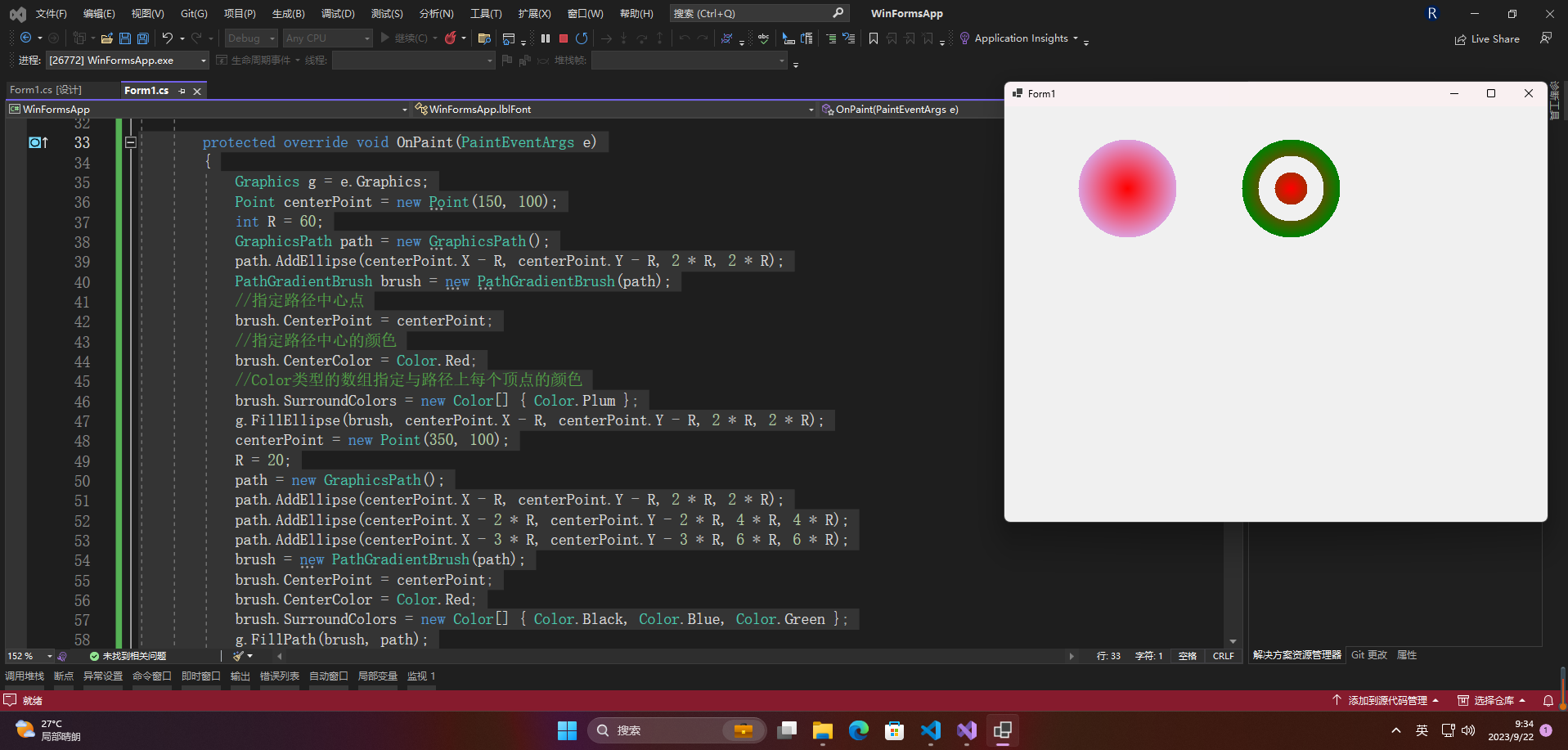1568x750 pixels.
Task: Click the red-pink gradient circle in Form1
Action: coord(1127,188)
